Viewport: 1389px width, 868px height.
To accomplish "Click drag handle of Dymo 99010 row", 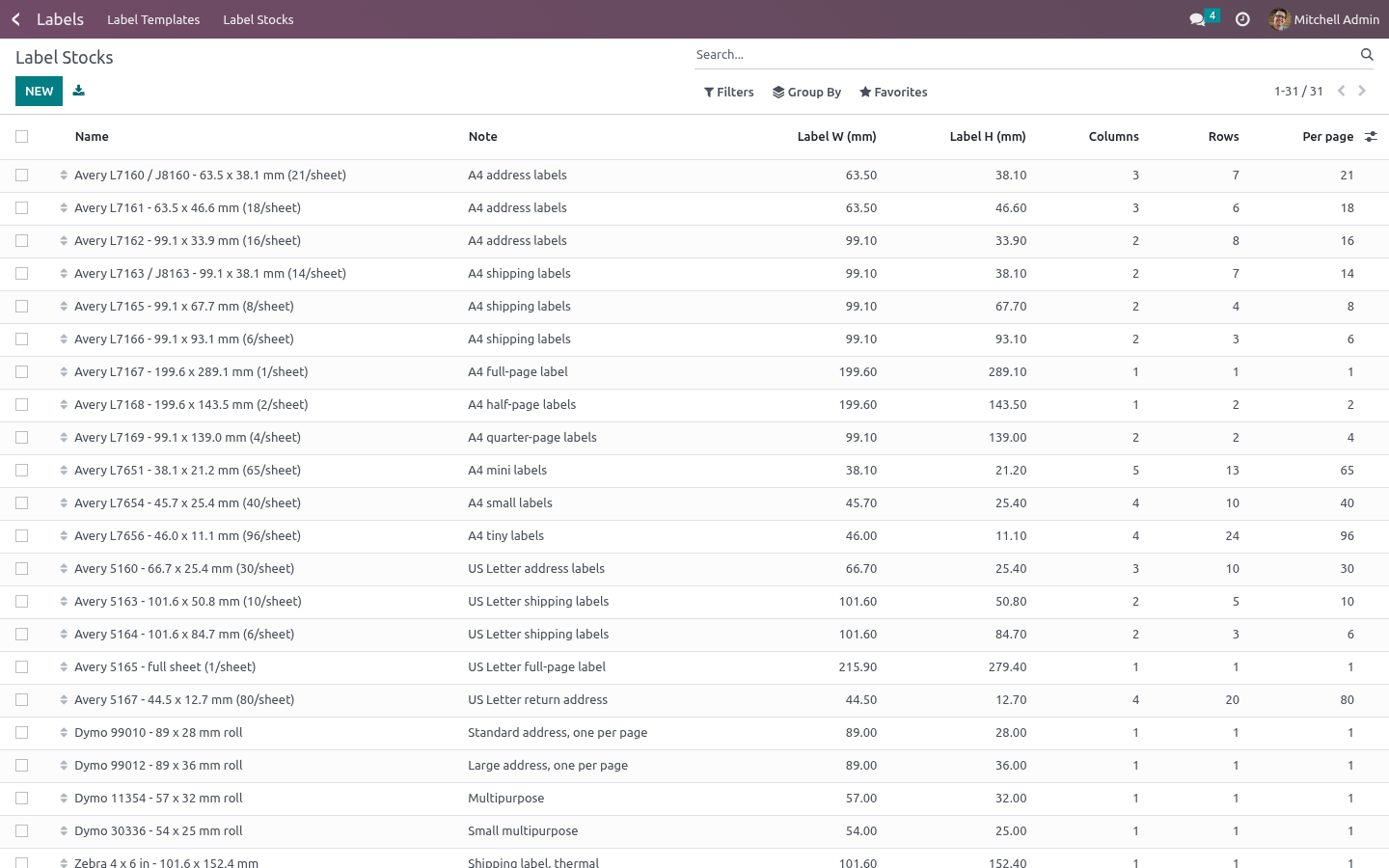I will [x=64, y=733].
